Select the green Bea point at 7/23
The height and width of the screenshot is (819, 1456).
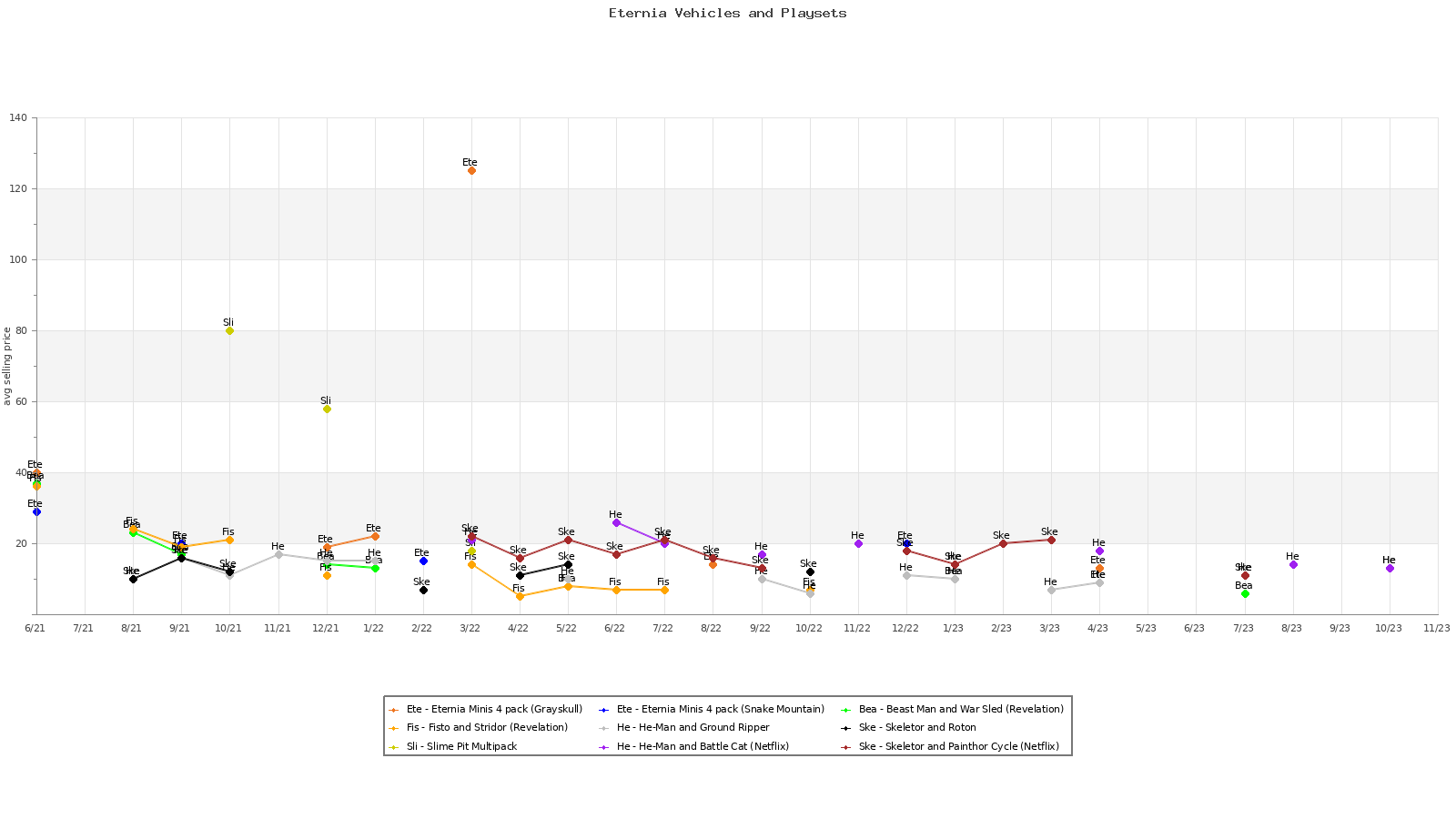[1245, 593]
